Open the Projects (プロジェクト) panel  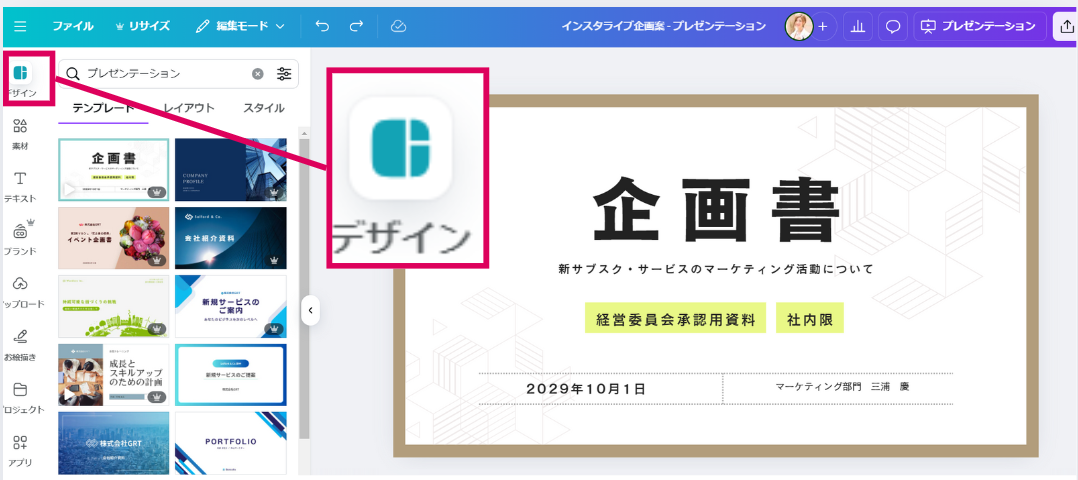click(x=20, y=395)
